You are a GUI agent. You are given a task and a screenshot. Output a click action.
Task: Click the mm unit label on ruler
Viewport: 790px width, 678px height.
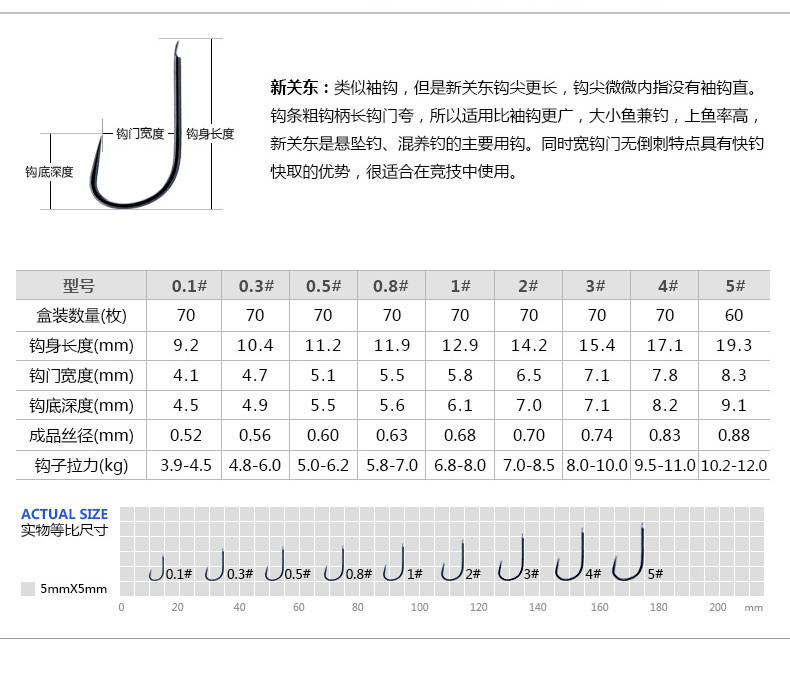[x=754, y=608]
